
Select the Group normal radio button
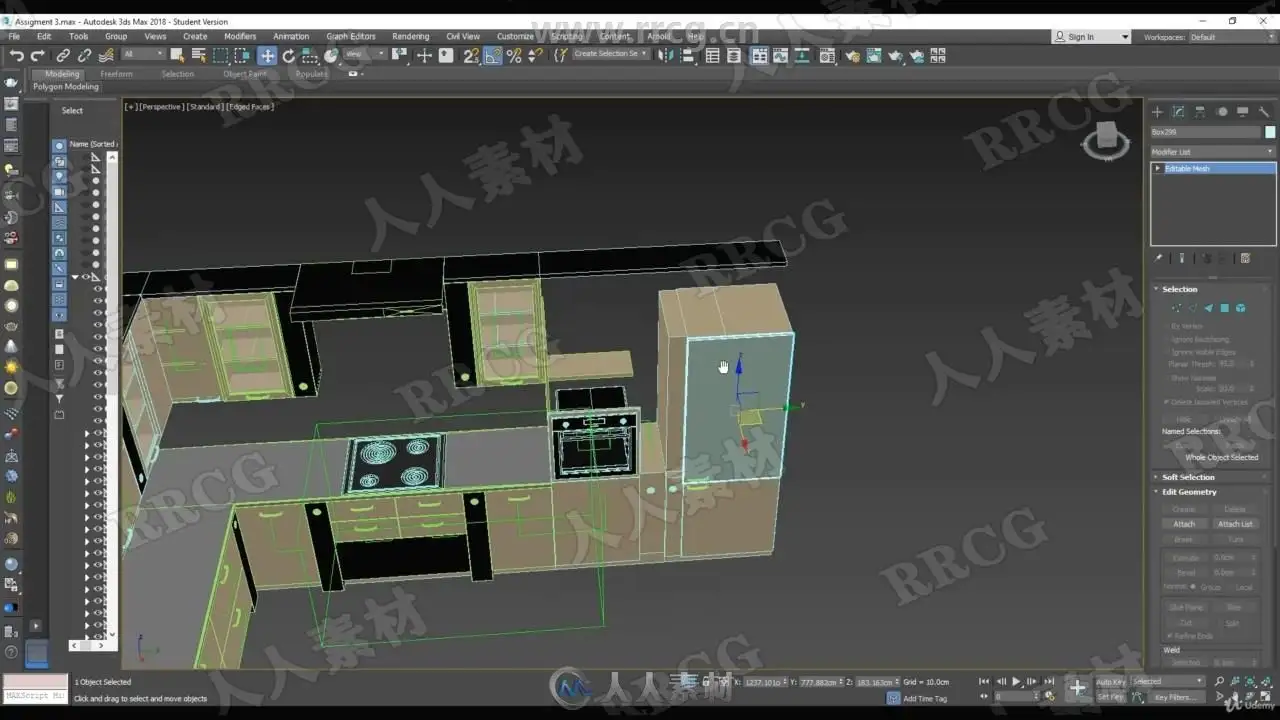[x=1194, y=587]
